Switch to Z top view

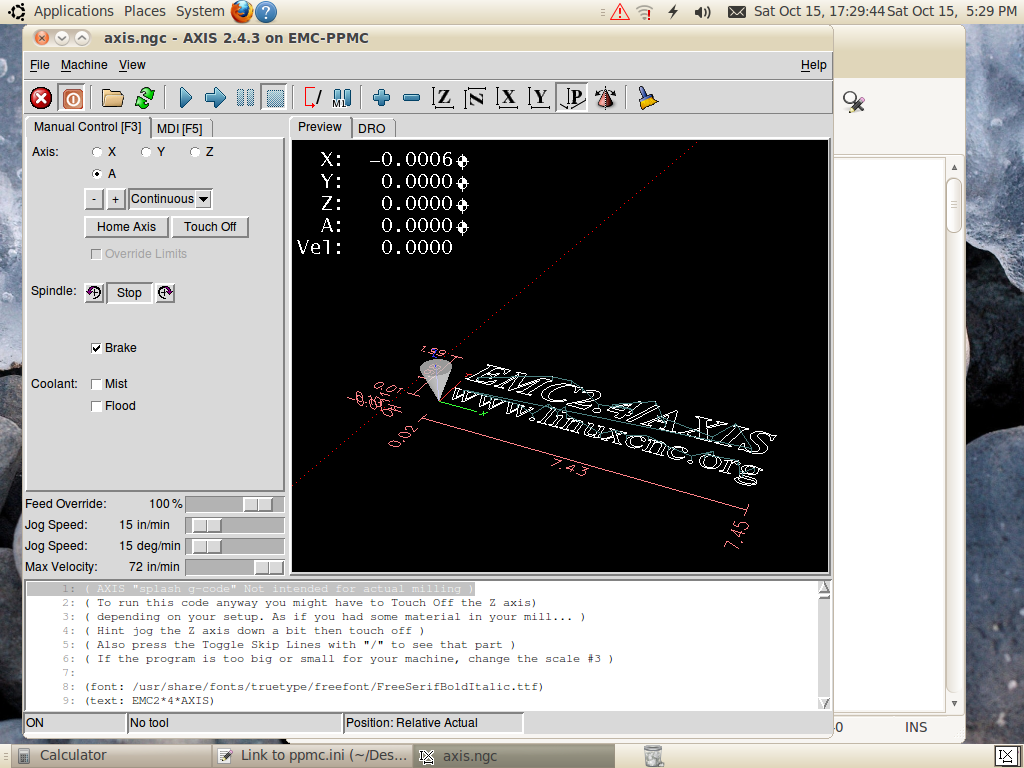443,99
